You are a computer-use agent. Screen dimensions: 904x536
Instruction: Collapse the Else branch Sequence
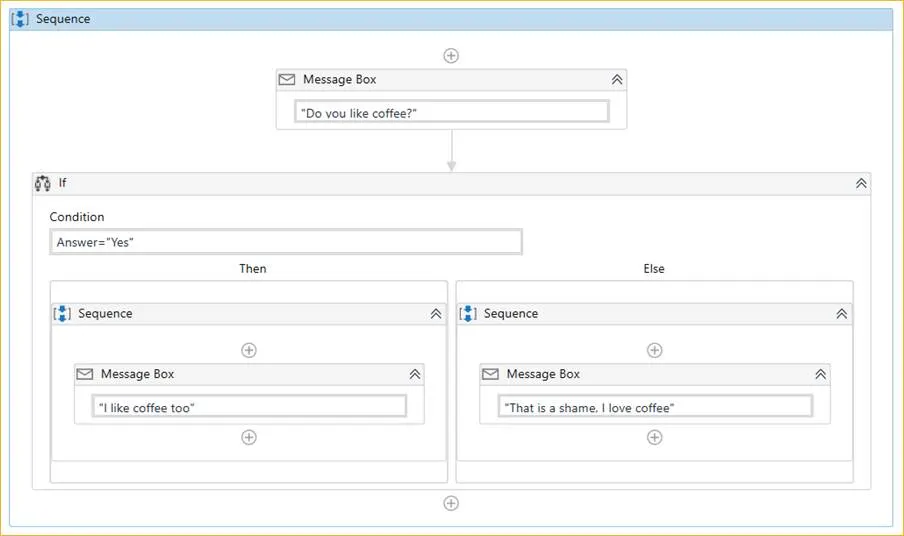click(x=842, y=314)
